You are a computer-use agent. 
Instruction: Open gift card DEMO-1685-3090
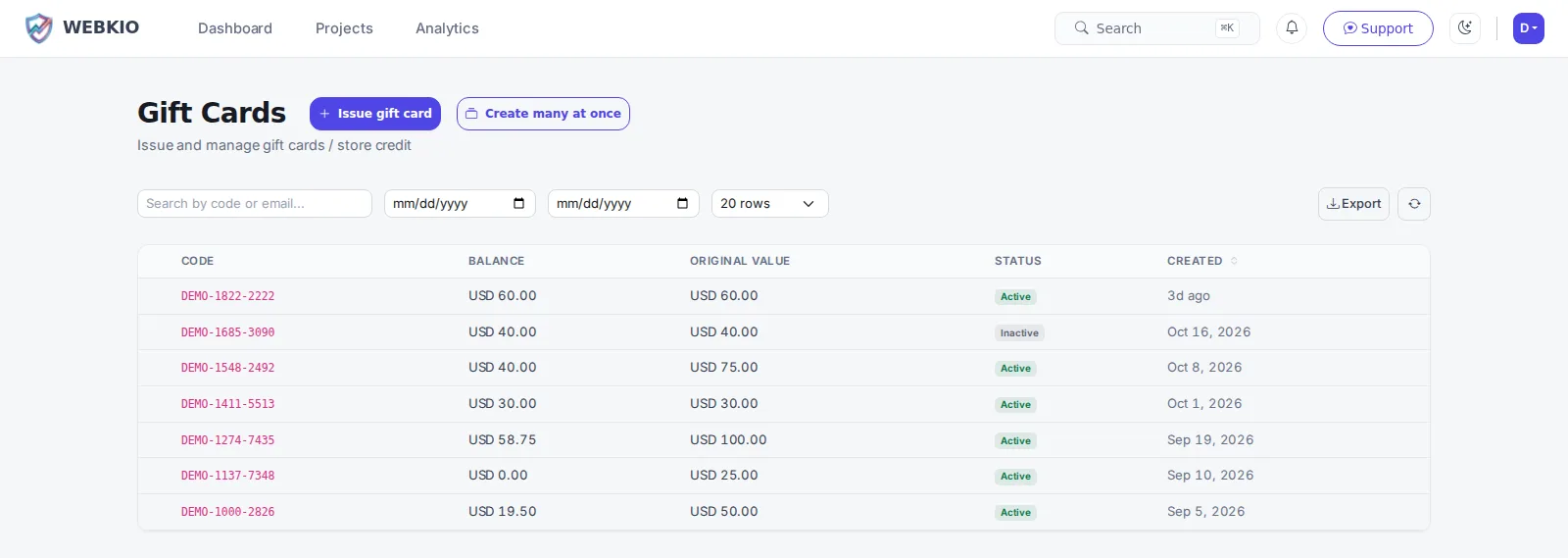pyautogui.click(x=227, y=332)
